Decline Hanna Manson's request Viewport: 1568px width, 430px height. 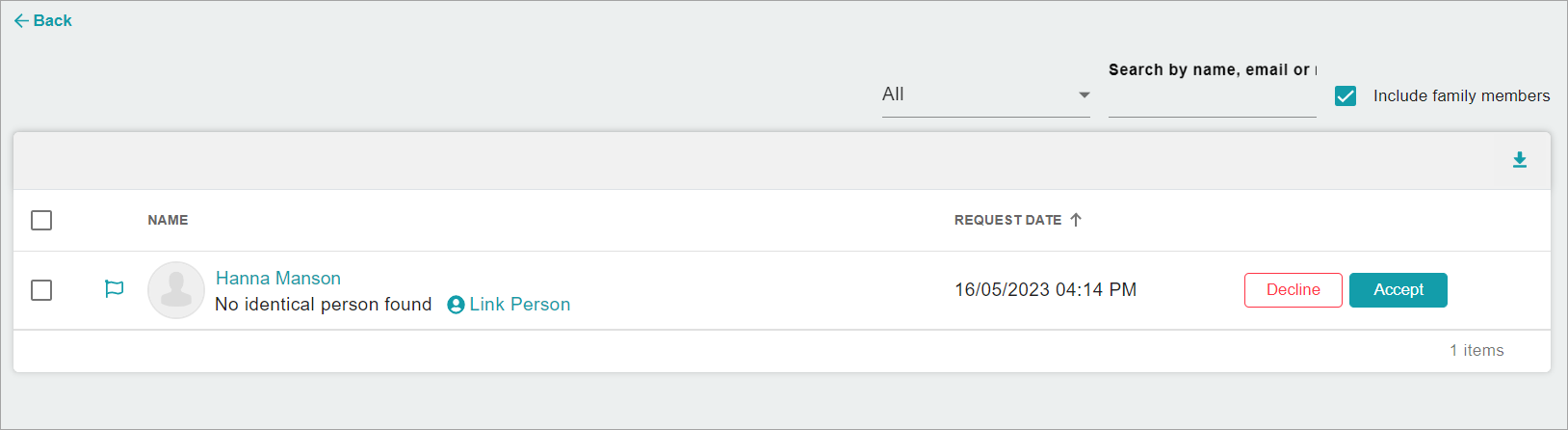tap(1294, 290)
